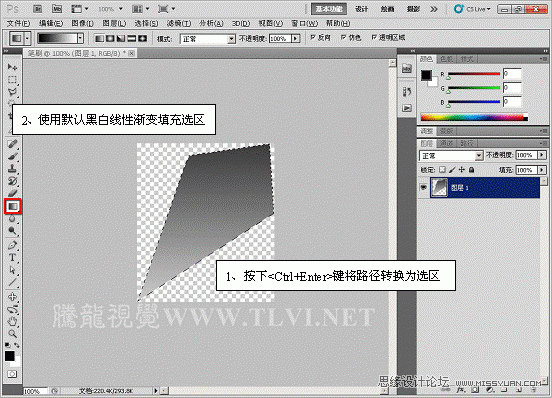Open gradient 模式 blend mode dropdown
The height and width of the screenshot is (398, 552).
(x=207, y=39)
